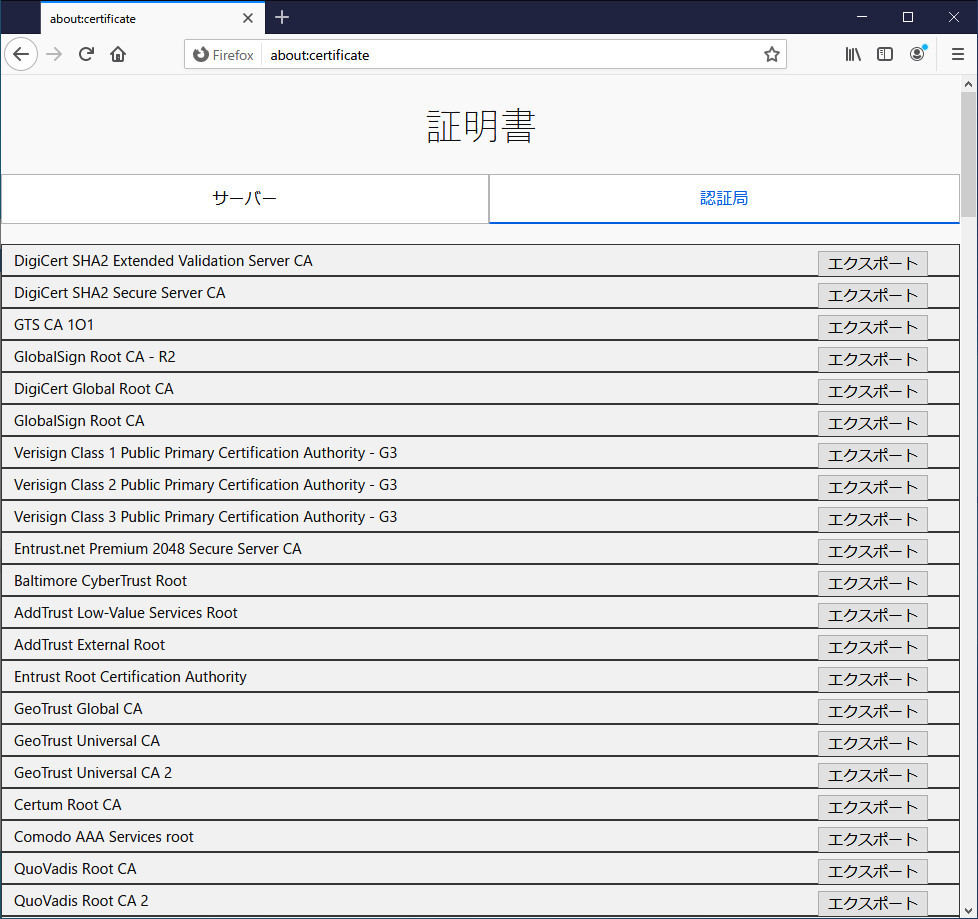
Task: Click the scrollbar up arrow
Action: 968,84
